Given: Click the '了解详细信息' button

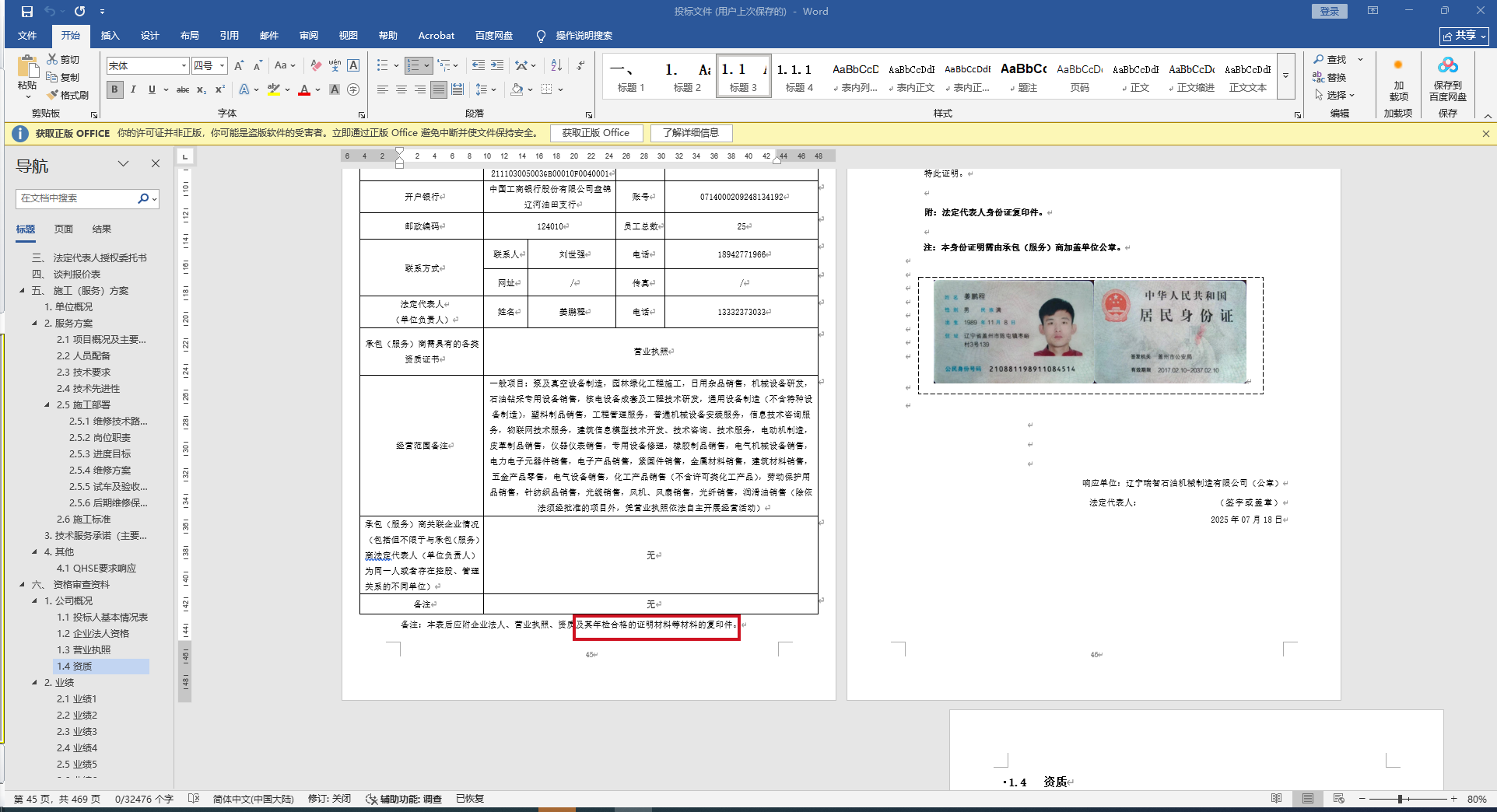Looking at the screenshot, I should [x=691, y=133].
